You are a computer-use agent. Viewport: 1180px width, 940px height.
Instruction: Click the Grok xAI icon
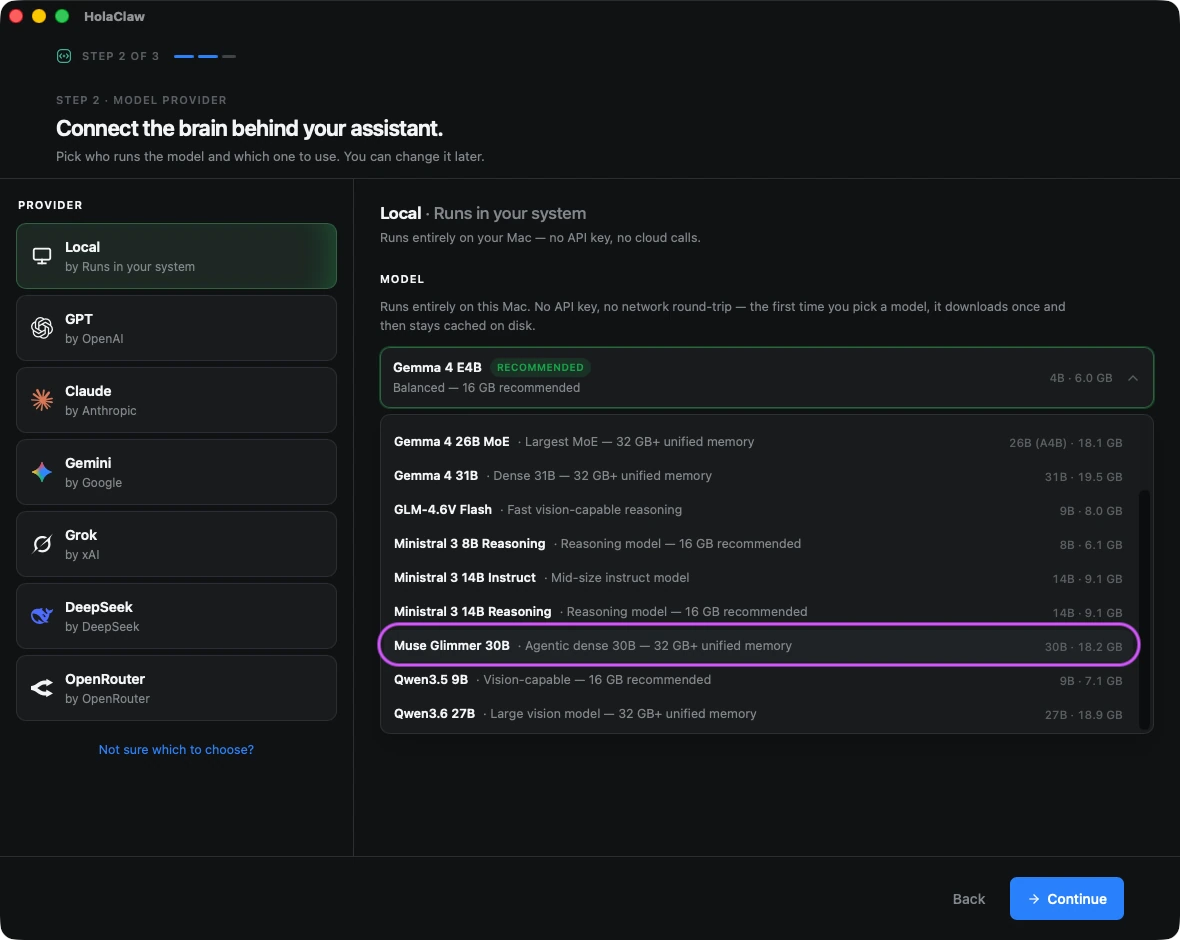[42, 544]
